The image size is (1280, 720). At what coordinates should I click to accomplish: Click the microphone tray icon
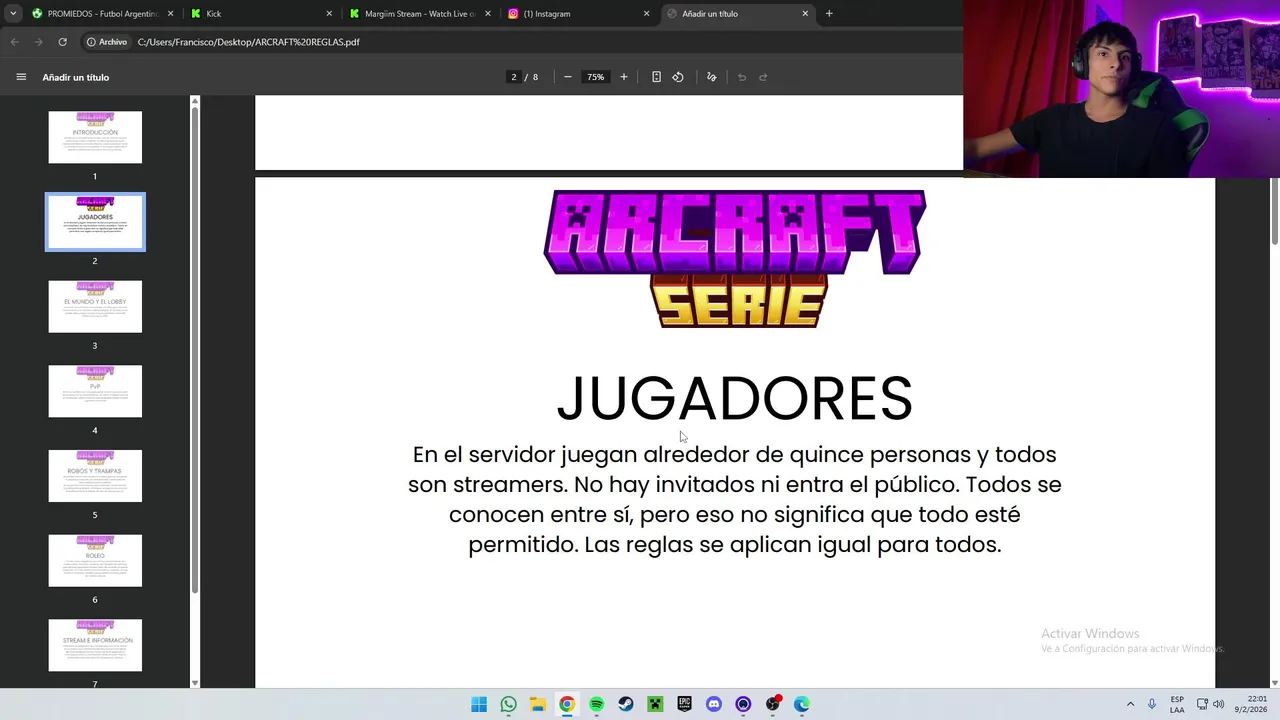pyautogui.click(x=1152, y=704)
